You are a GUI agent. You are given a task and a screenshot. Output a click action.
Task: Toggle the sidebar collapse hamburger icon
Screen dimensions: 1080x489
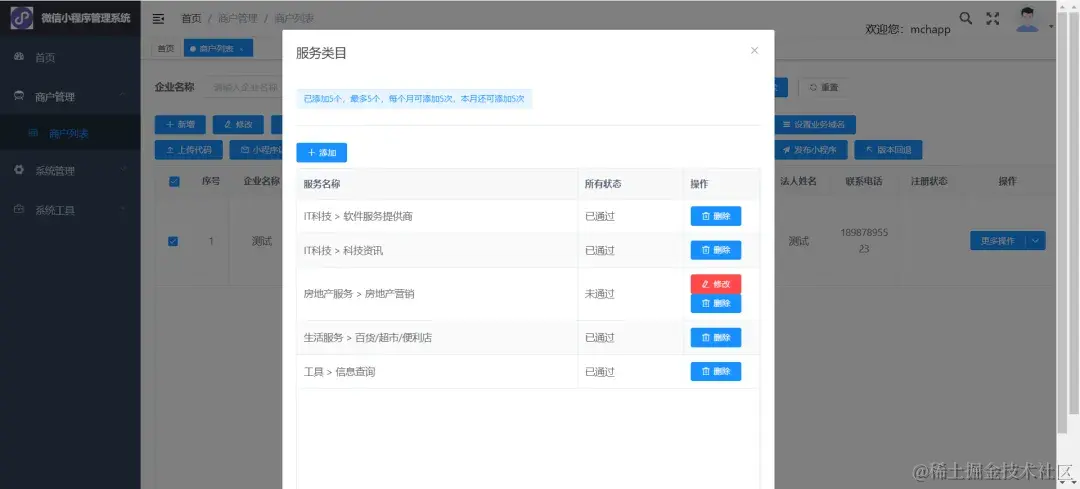(158, 19)
